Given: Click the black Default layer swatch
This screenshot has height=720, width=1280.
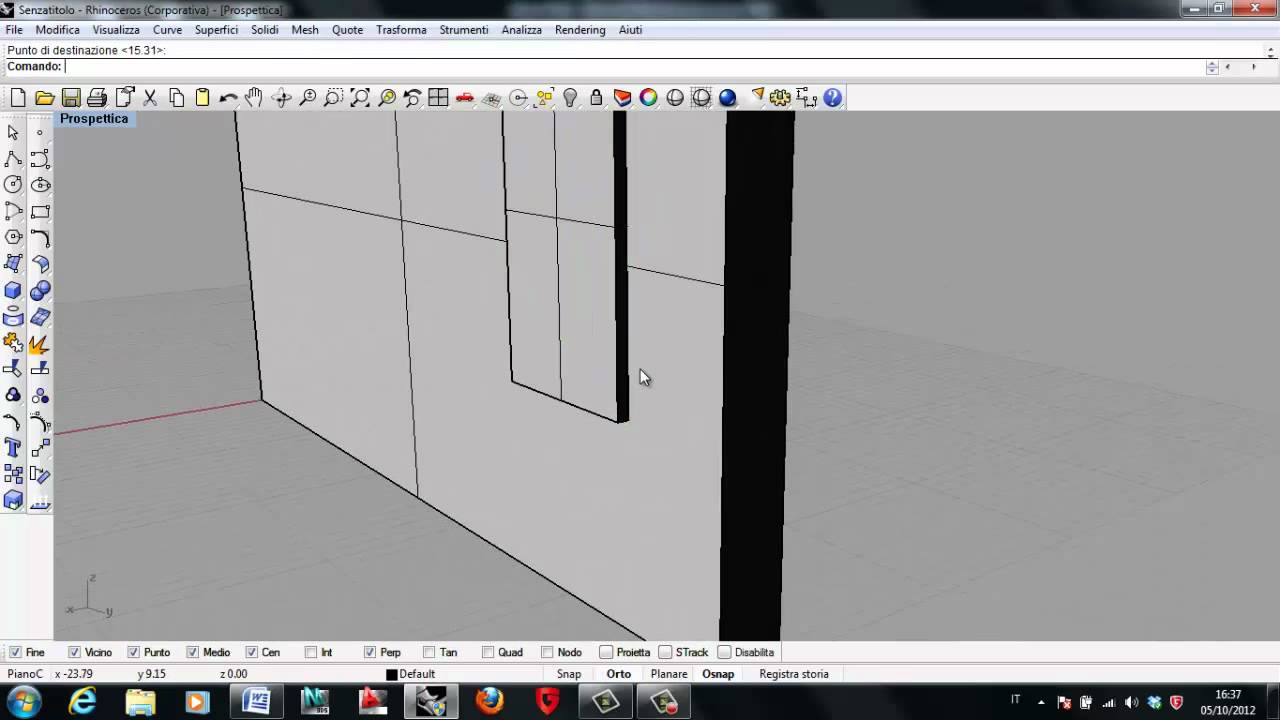Looking at the screenshot, I should click(392, 675).
